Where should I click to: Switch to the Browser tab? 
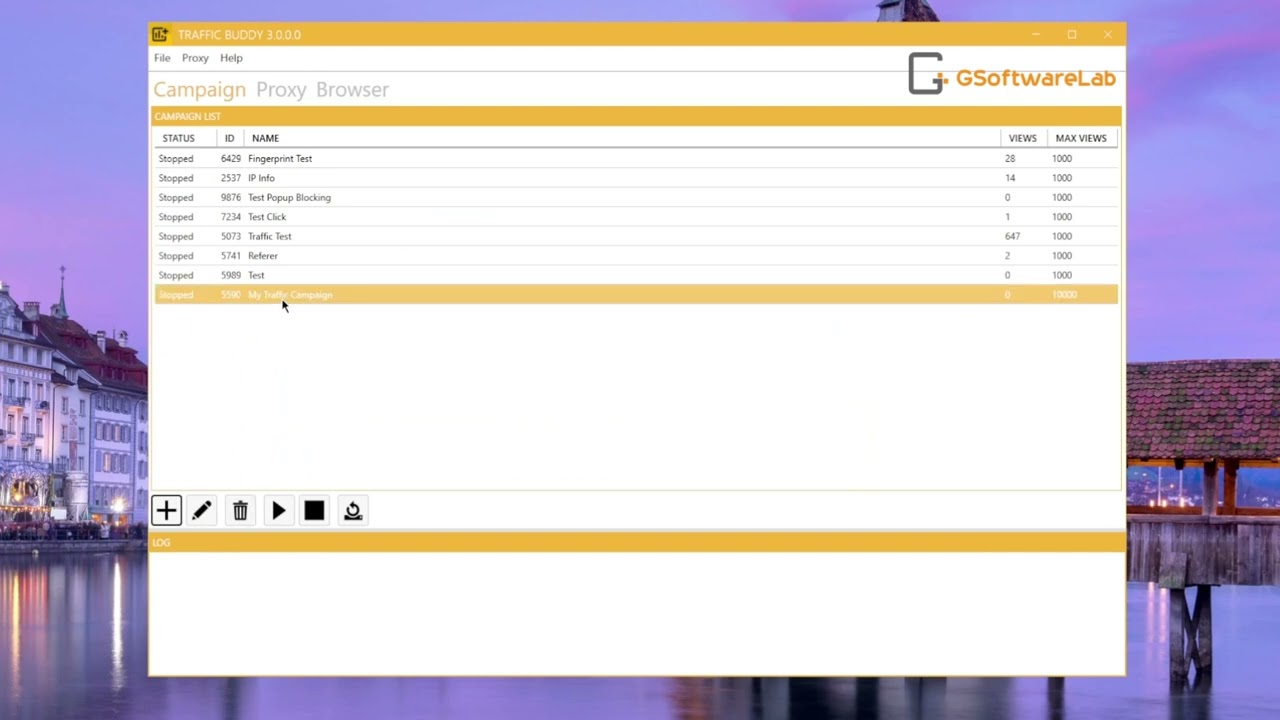(352, 90)
